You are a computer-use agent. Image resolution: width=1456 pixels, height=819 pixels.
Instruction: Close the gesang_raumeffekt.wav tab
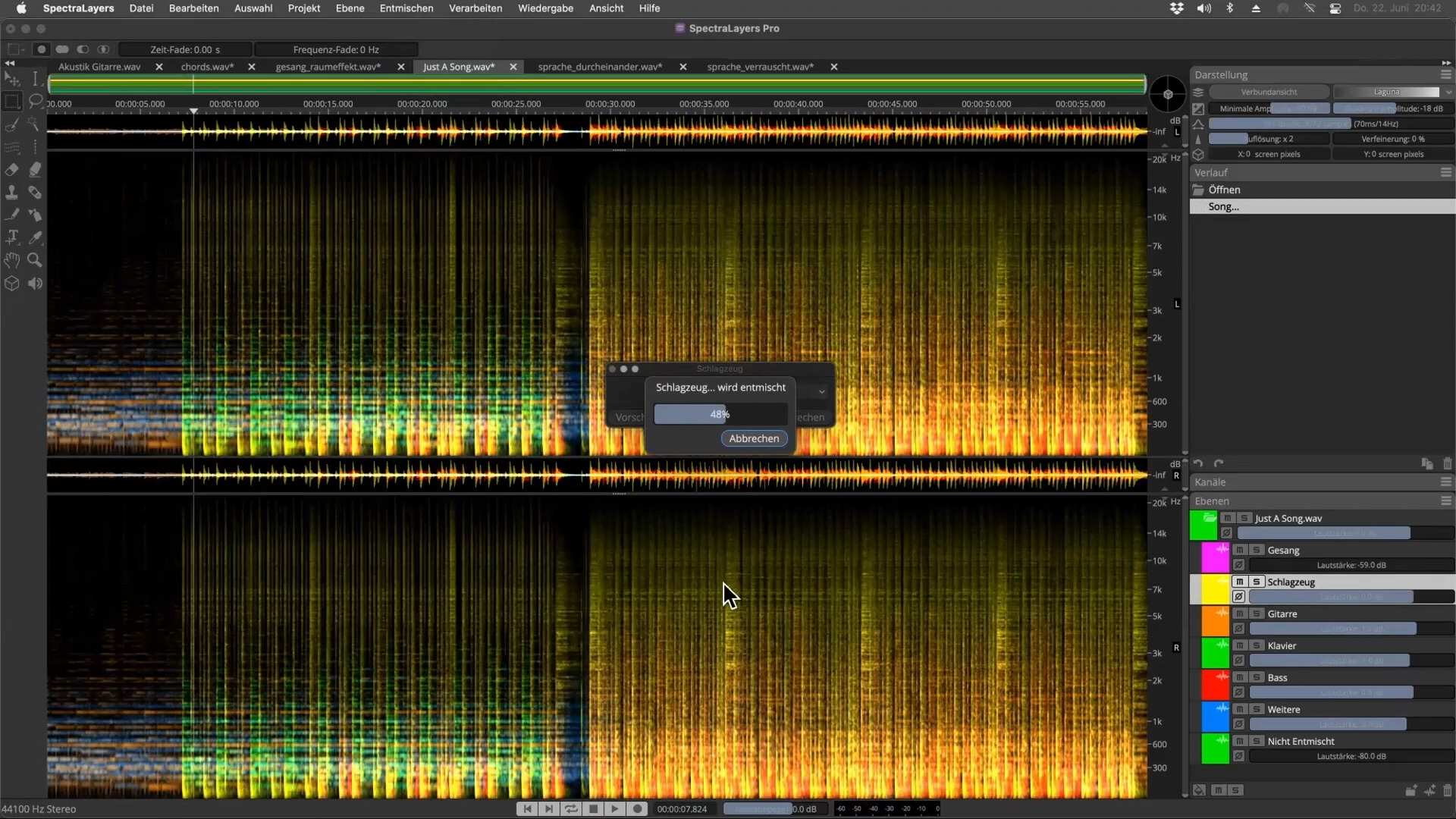tap(401, 67)
